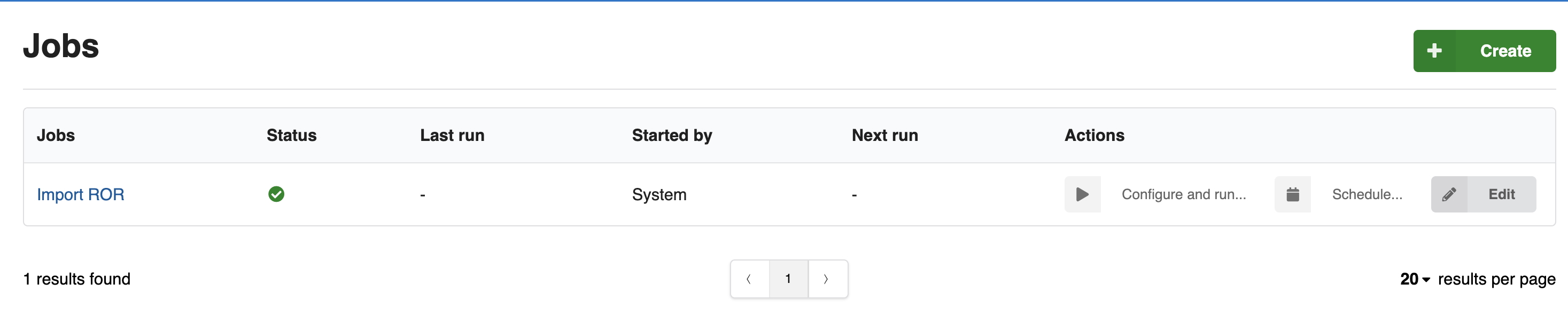The height and width of the screenshot is (331, 1568).
Task: Click the Jobs column header
Action: click(x=56, y=135)
